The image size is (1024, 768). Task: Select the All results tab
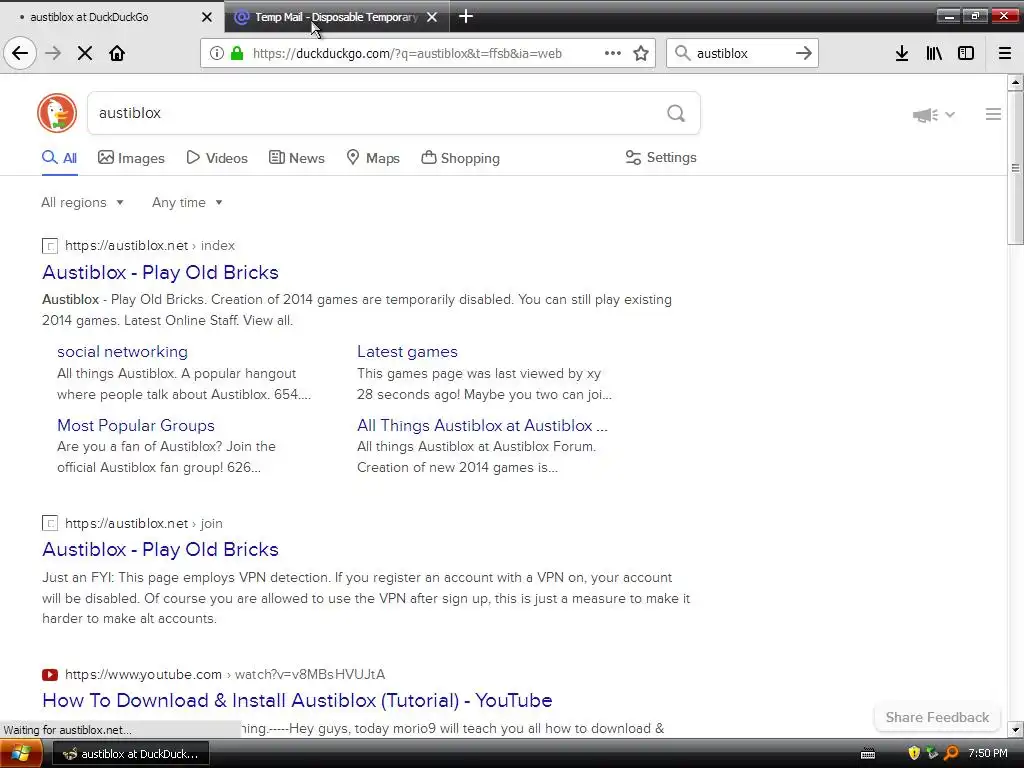coord(59,158)
